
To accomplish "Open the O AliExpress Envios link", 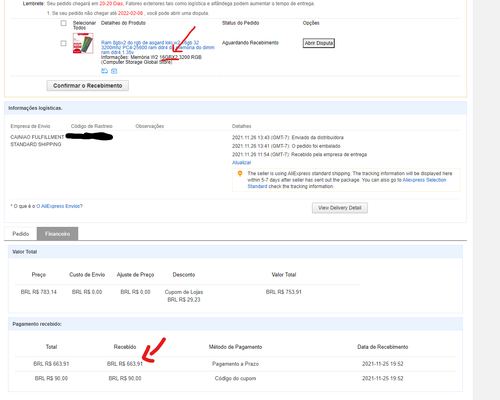I will pos(59,206).
